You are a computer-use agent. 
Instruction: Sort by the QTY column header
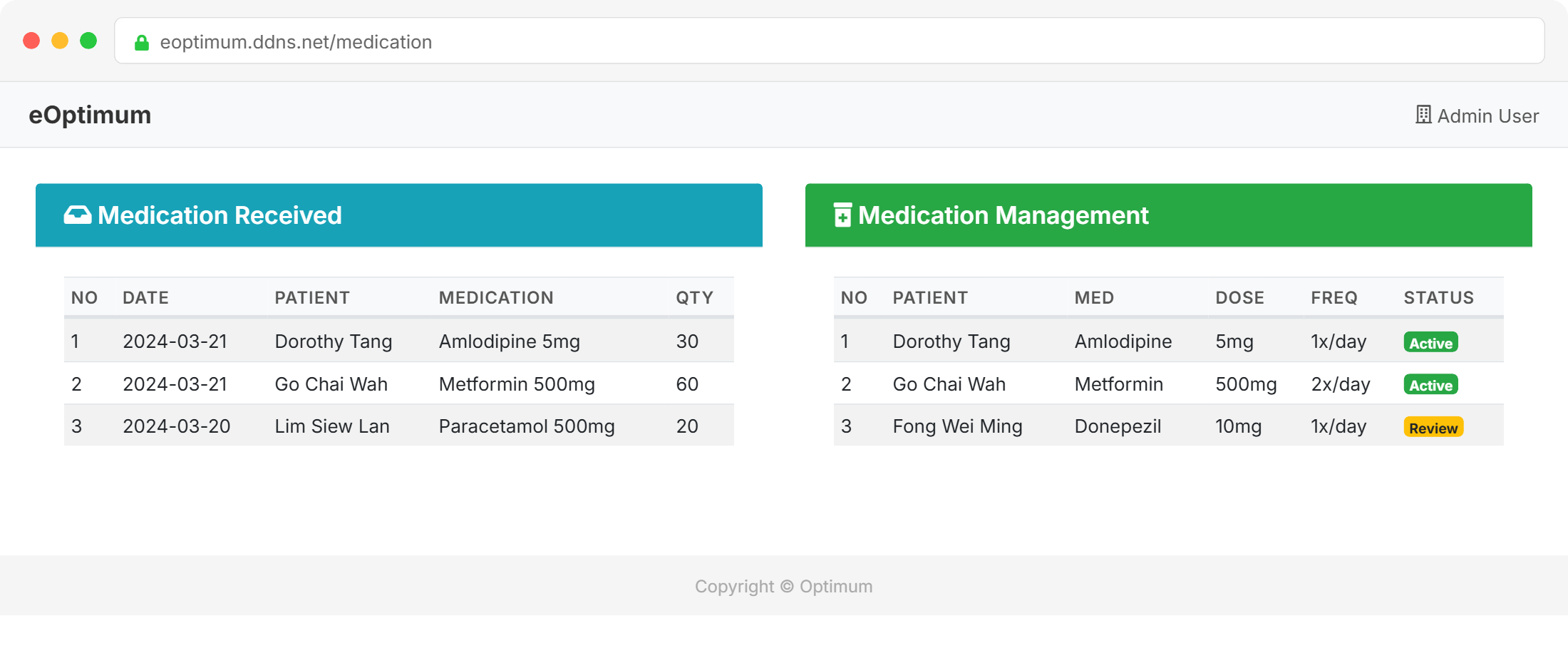pos(694,298)
